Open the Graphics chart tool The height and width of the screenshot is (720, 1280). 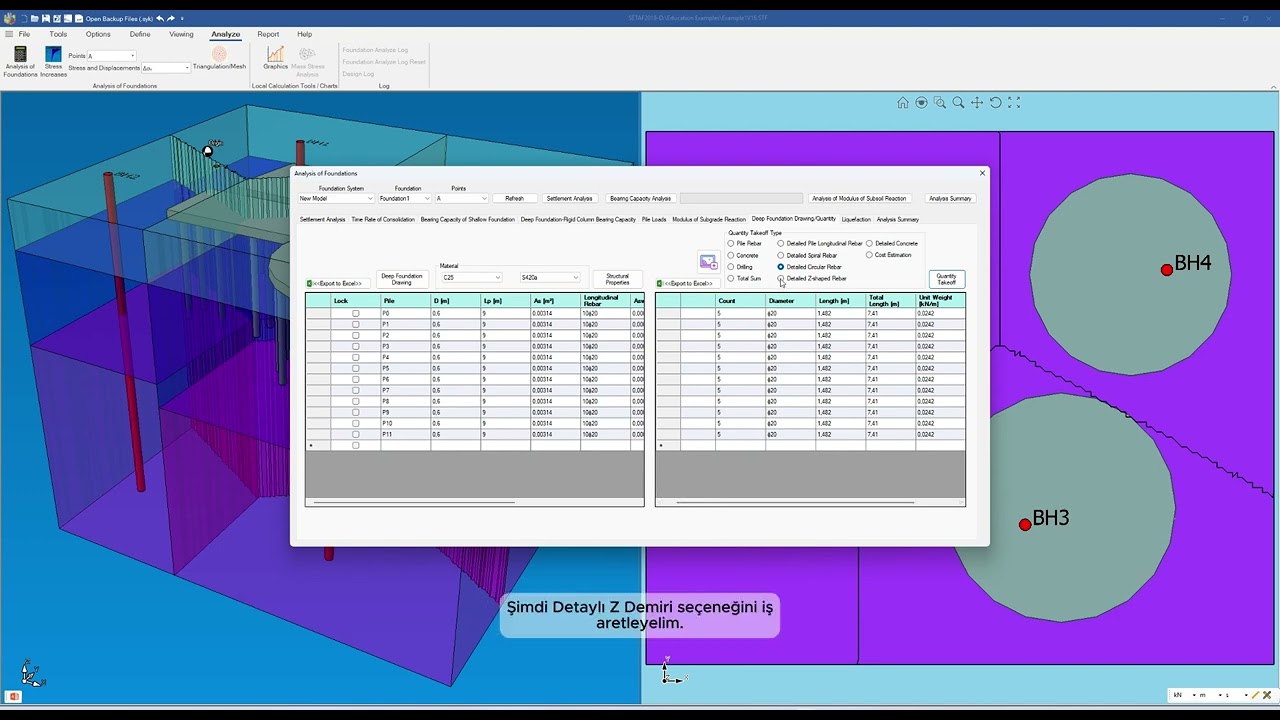(275, 59)
